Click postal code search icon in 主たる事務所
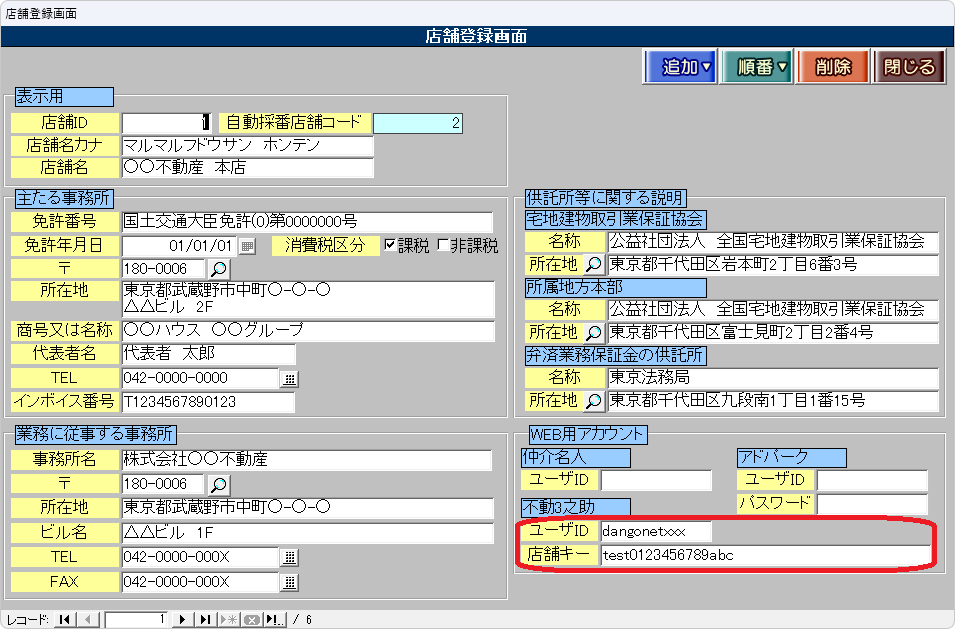This screenshot has height=629, width=955. click(x=218, y=269)
